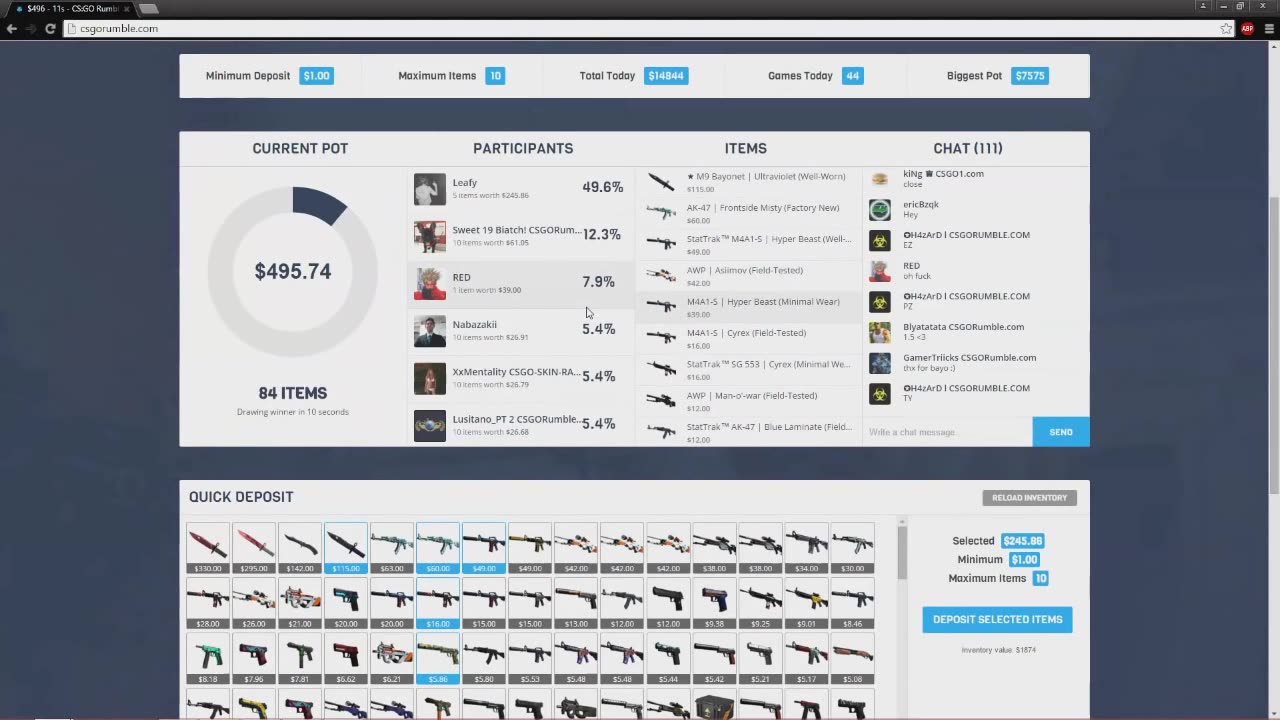The width and height of the screenshot is (1280, 720).
Task: Click Leafy's participant avatar
Action: [x=430, y=189]
